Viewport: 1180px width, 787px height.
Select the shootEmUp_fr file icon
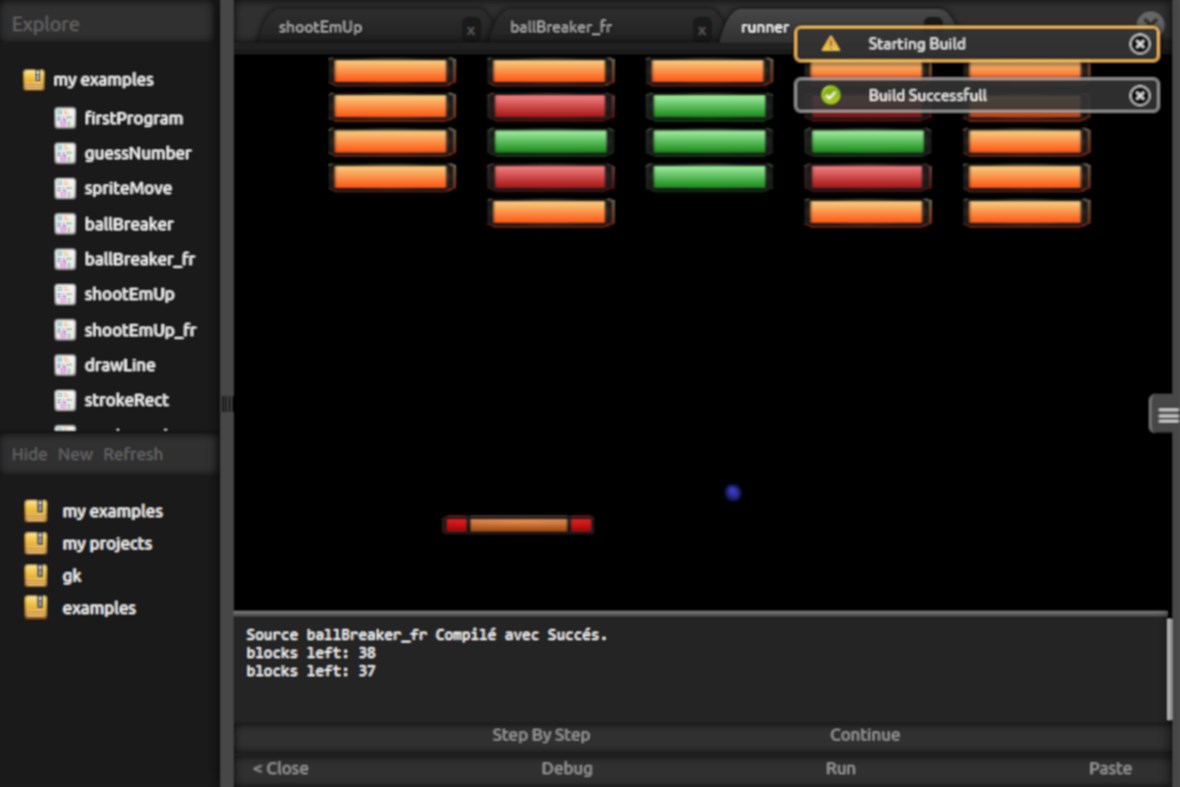tap(65, 330)
